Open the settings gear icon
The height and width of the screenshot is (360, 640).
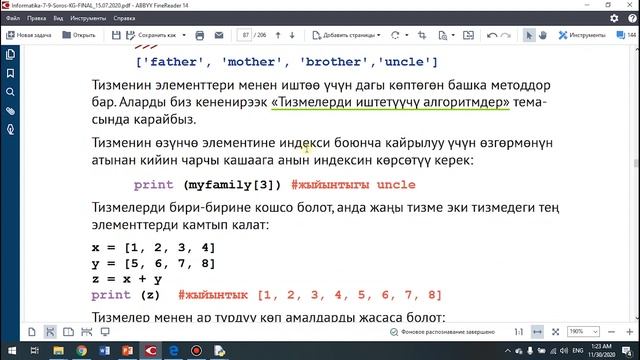tap(614, 18)
